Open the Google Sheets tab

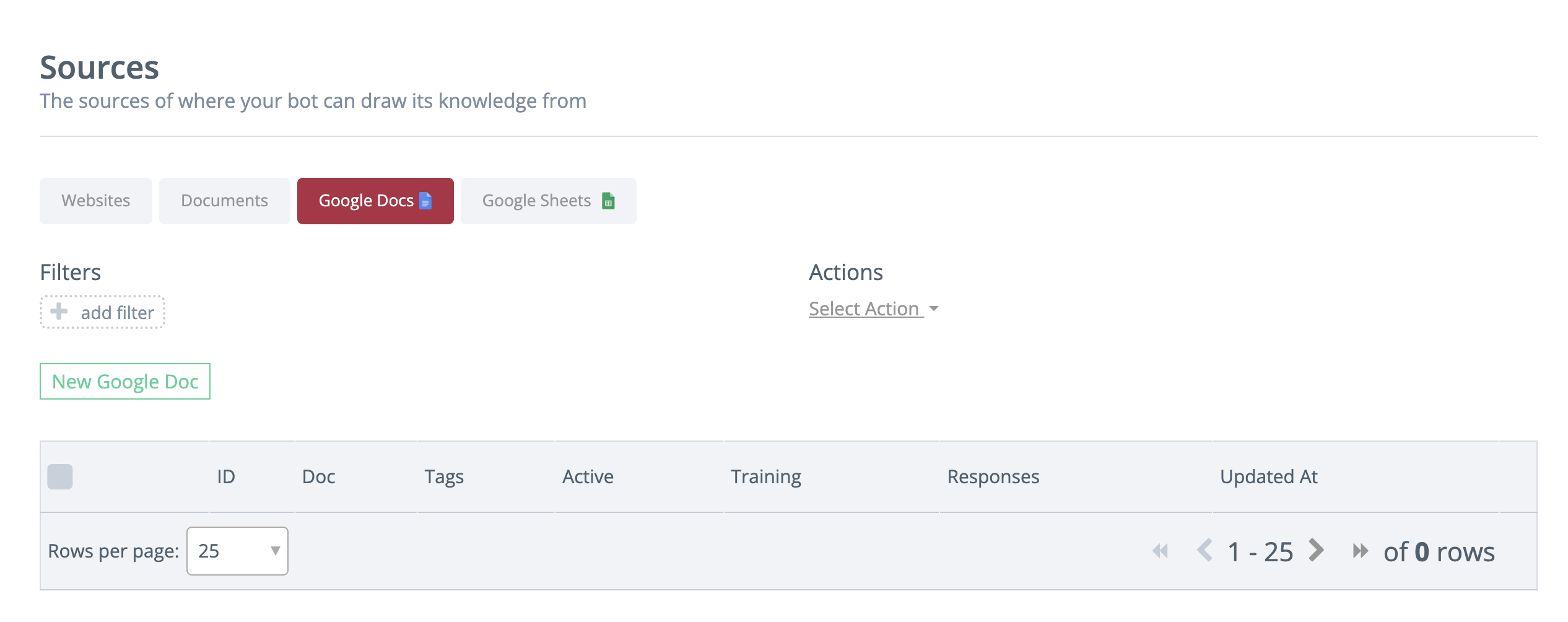548,201
